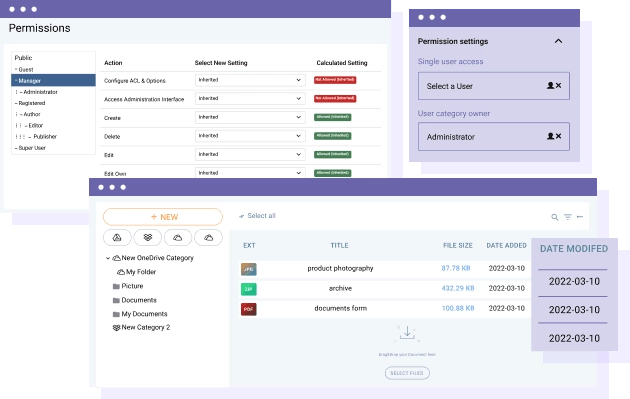Select the Registered user group

click(31, 103)
